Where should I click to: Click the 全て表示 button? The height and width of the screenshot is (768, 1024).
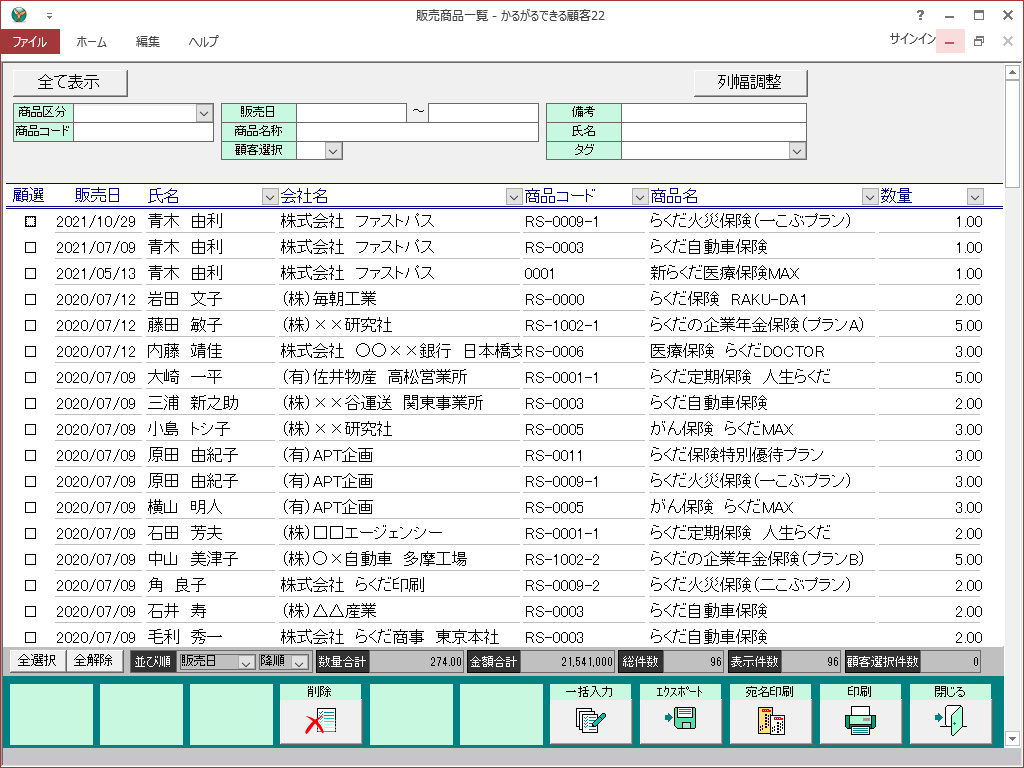pyautogui.click(x=70, y=82)
